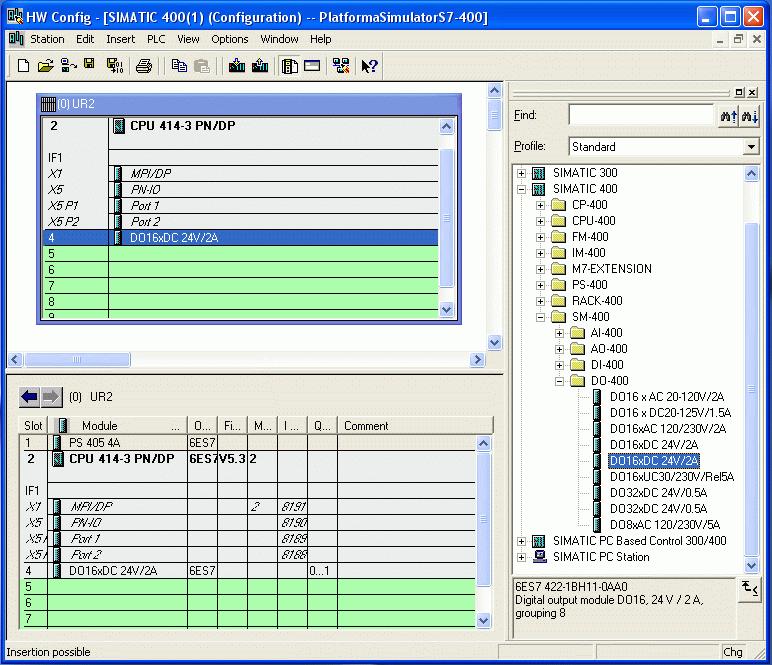Viewport: 772px width, 665px height.
Task: Open the Help menu
Action: click(321, 39)
